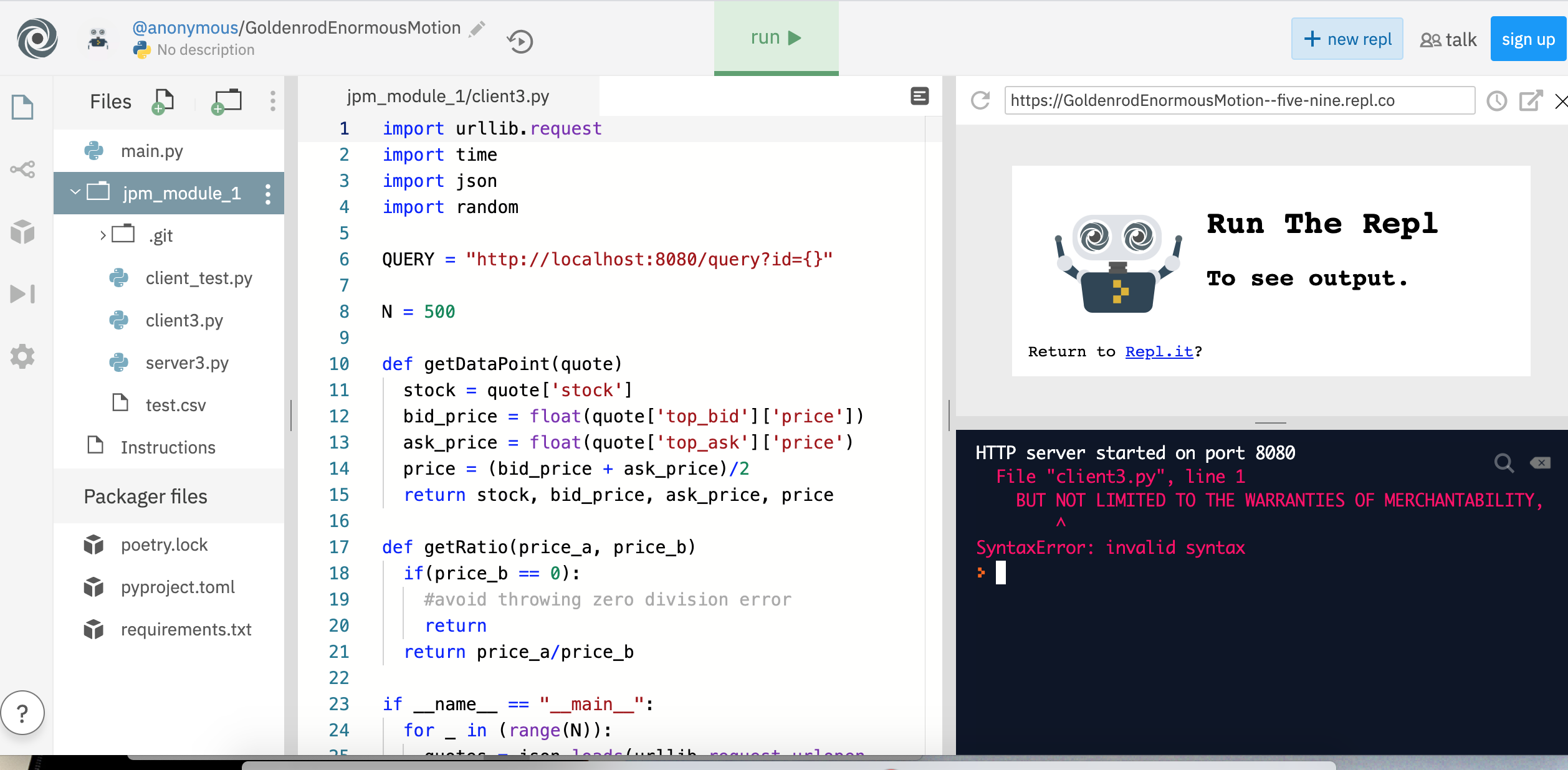Image resolution: width=1568 pixels, height=770 pixels.
Task: Expand the .git folder
Action: 103,235
